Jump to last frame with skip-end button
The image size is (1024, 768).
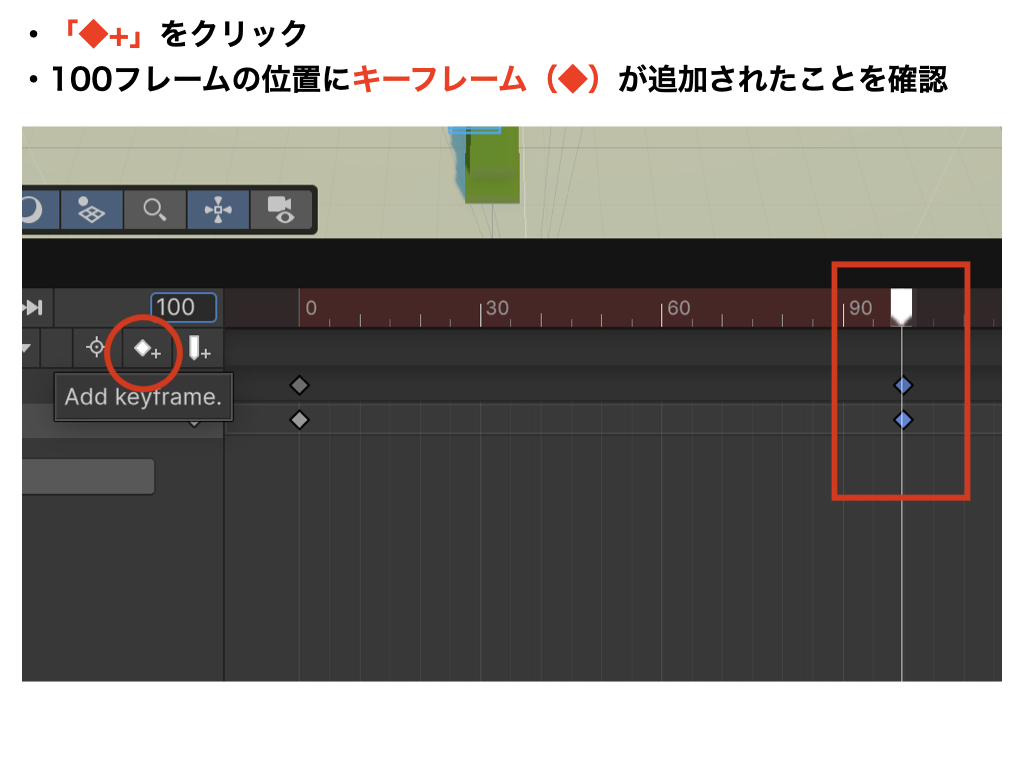tap(33, 307)
